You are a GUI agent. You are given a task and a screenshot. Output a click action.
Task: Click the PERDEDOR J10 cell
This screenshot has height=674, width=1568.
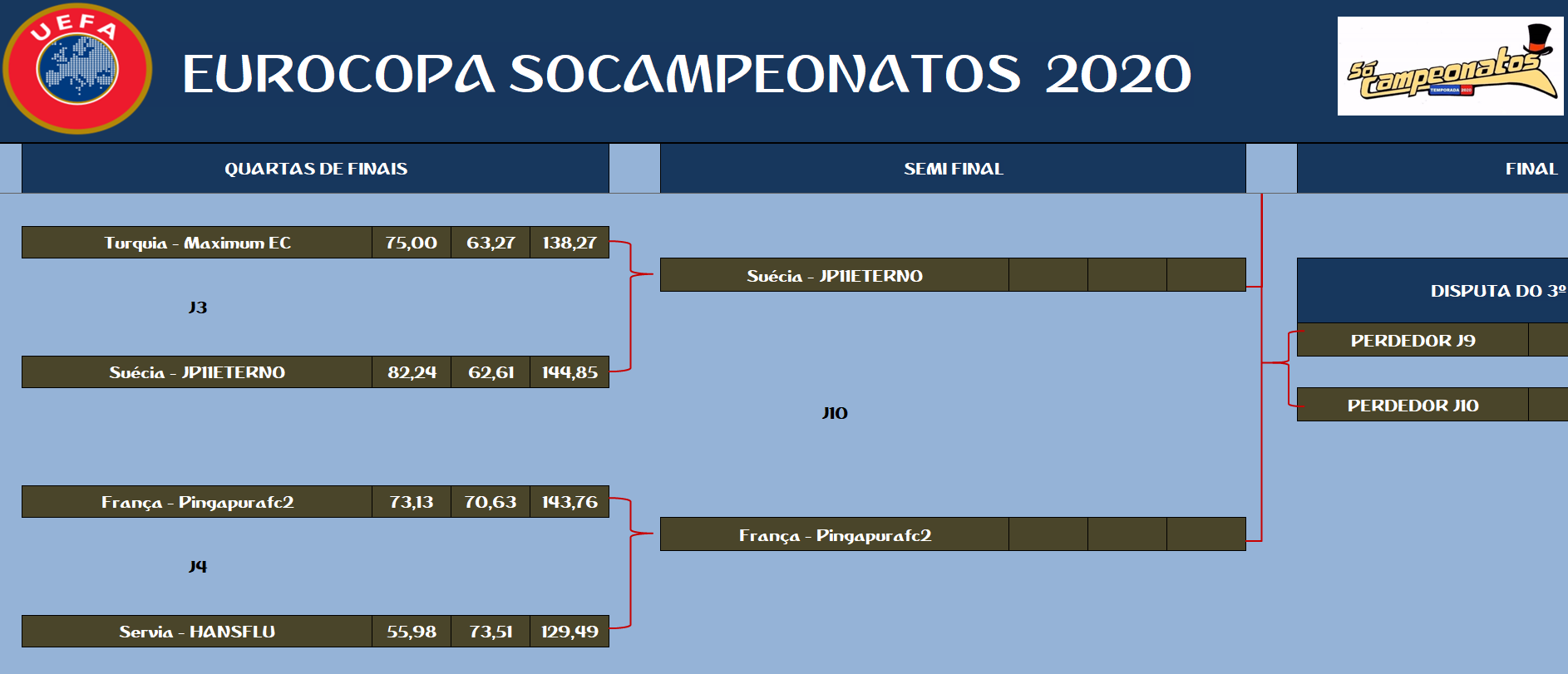tap(1413, 406)
